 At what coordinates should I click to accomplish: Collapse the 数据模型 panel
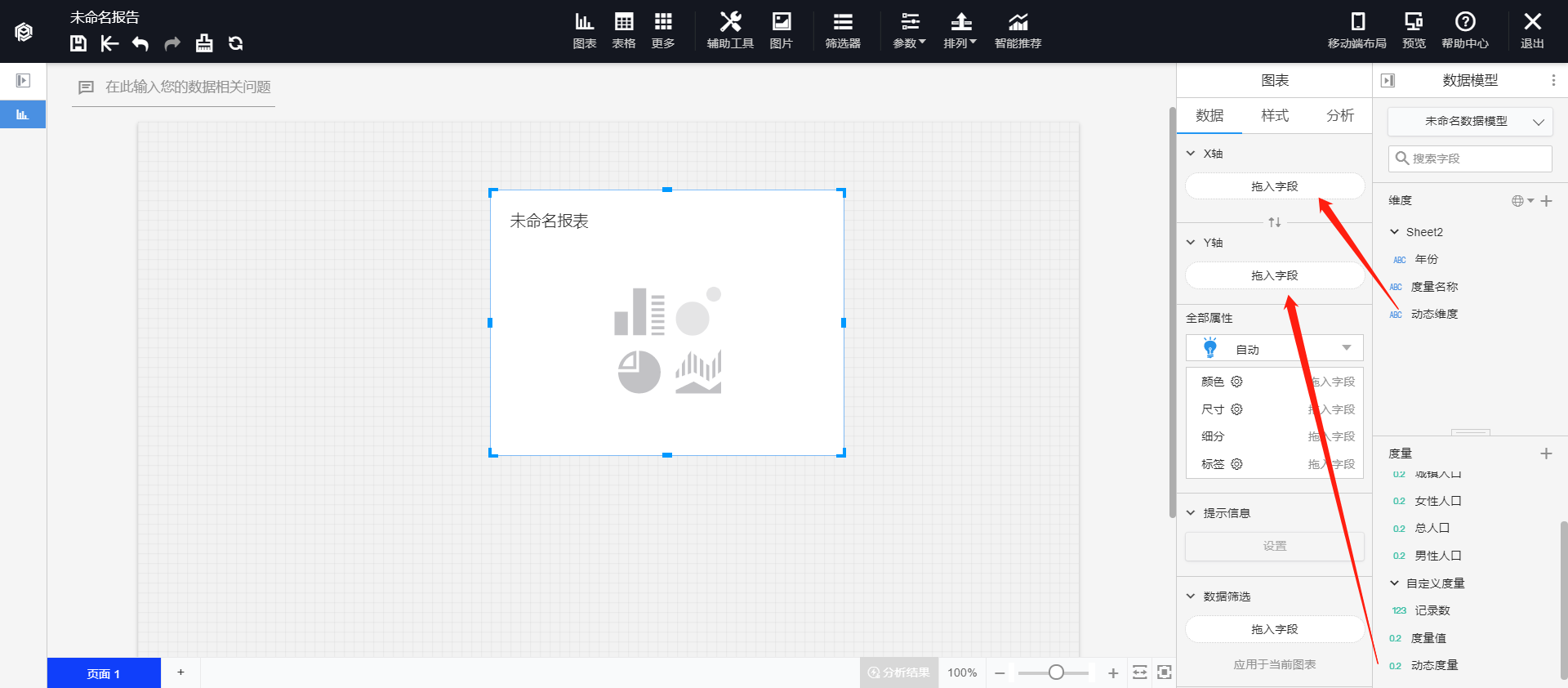coord(1388,80)
